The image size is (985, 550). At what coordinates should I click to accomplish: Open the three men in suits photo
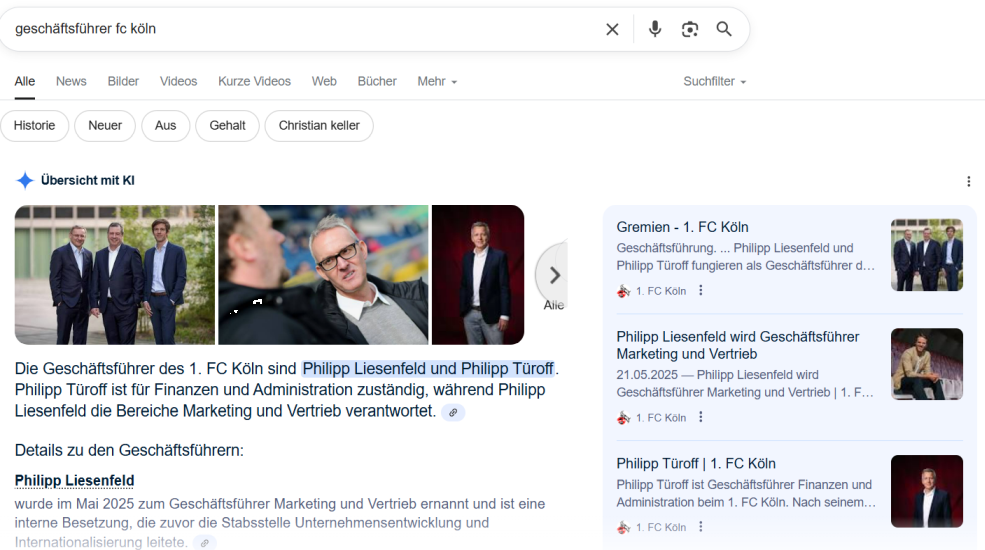click(114, 275)
